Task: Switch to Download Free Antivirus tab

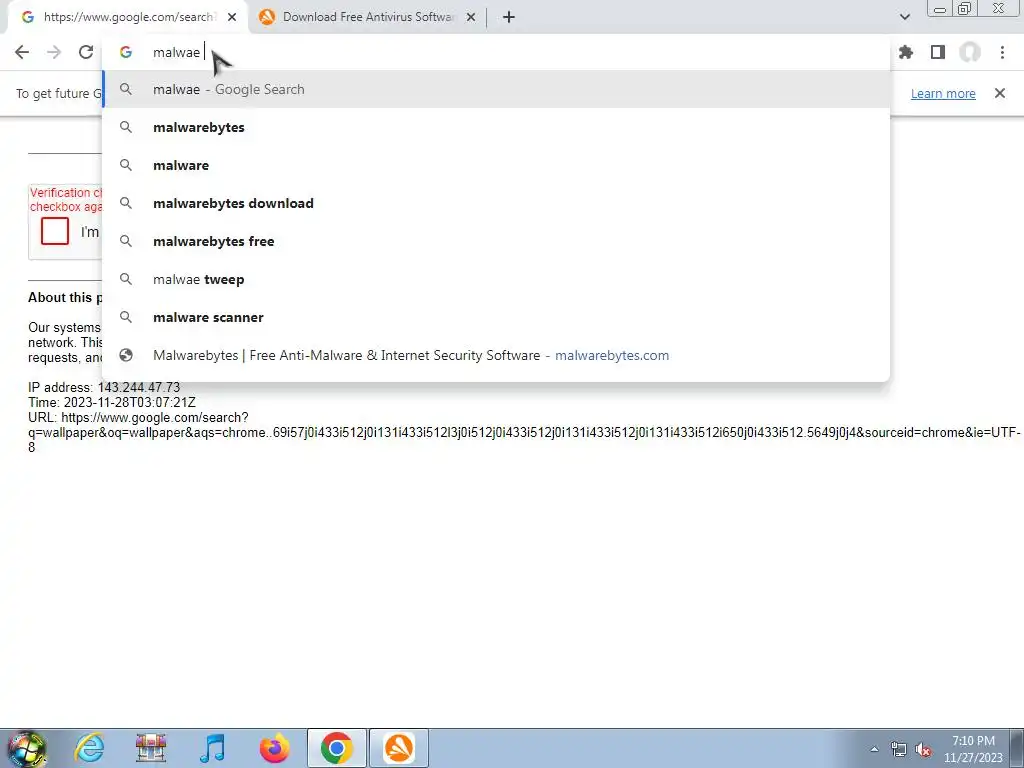Action: pos(368,17)
